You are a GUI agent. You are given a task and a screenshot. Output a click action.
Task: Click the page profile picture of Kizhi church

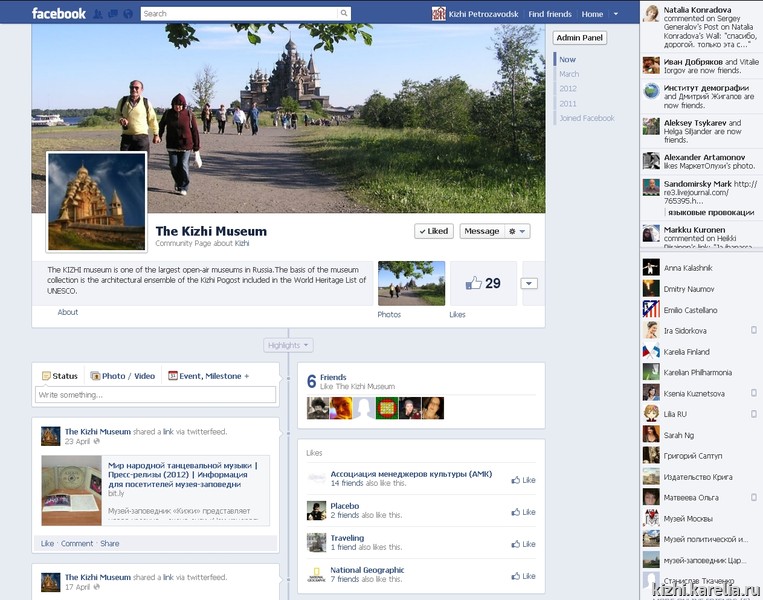coord(96,202)
